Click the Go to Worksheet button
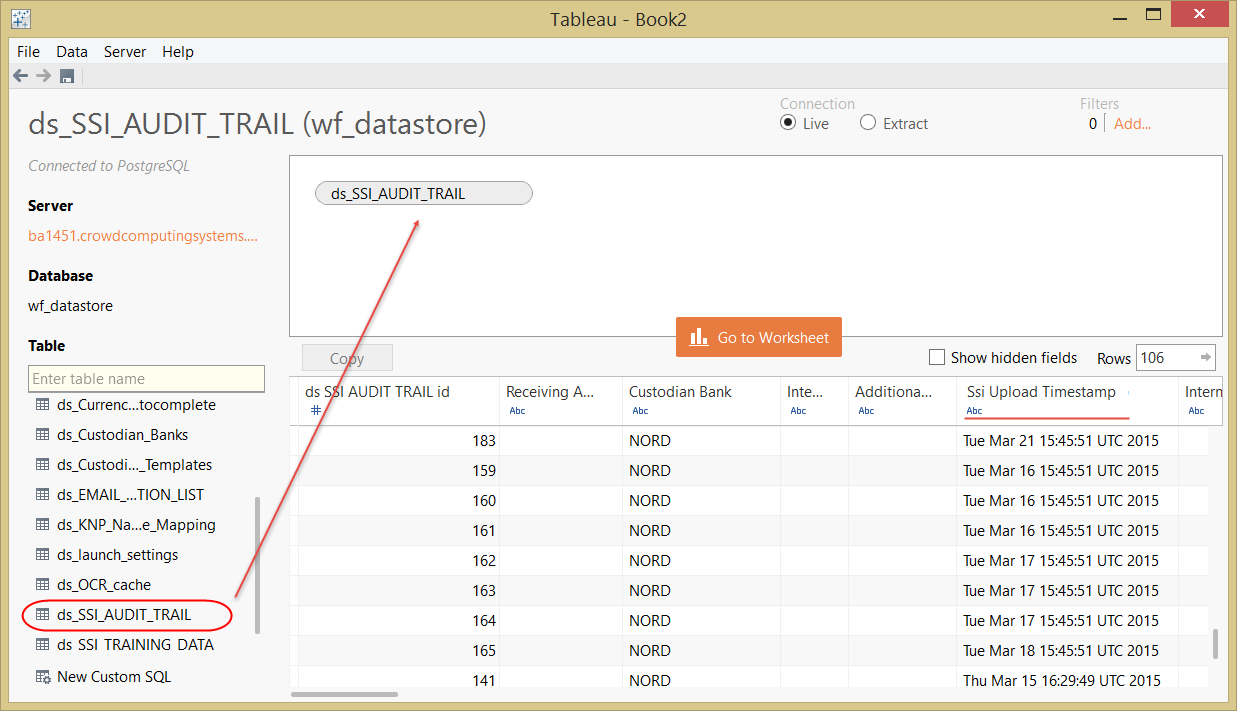1237x711 pixels. 759,337
